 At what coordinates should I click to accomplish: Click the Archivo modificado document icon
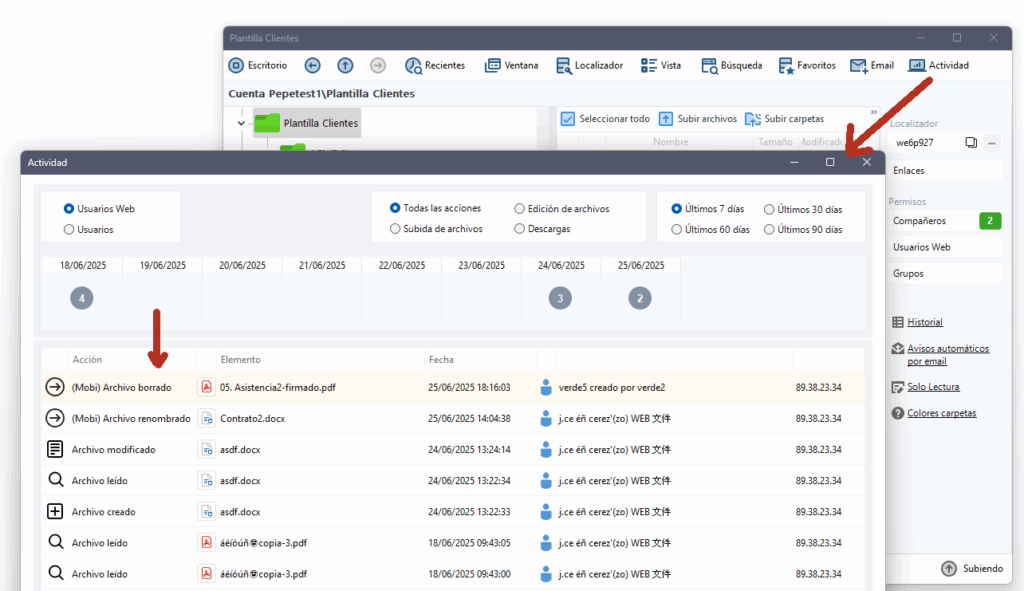[x=55, y=449]
